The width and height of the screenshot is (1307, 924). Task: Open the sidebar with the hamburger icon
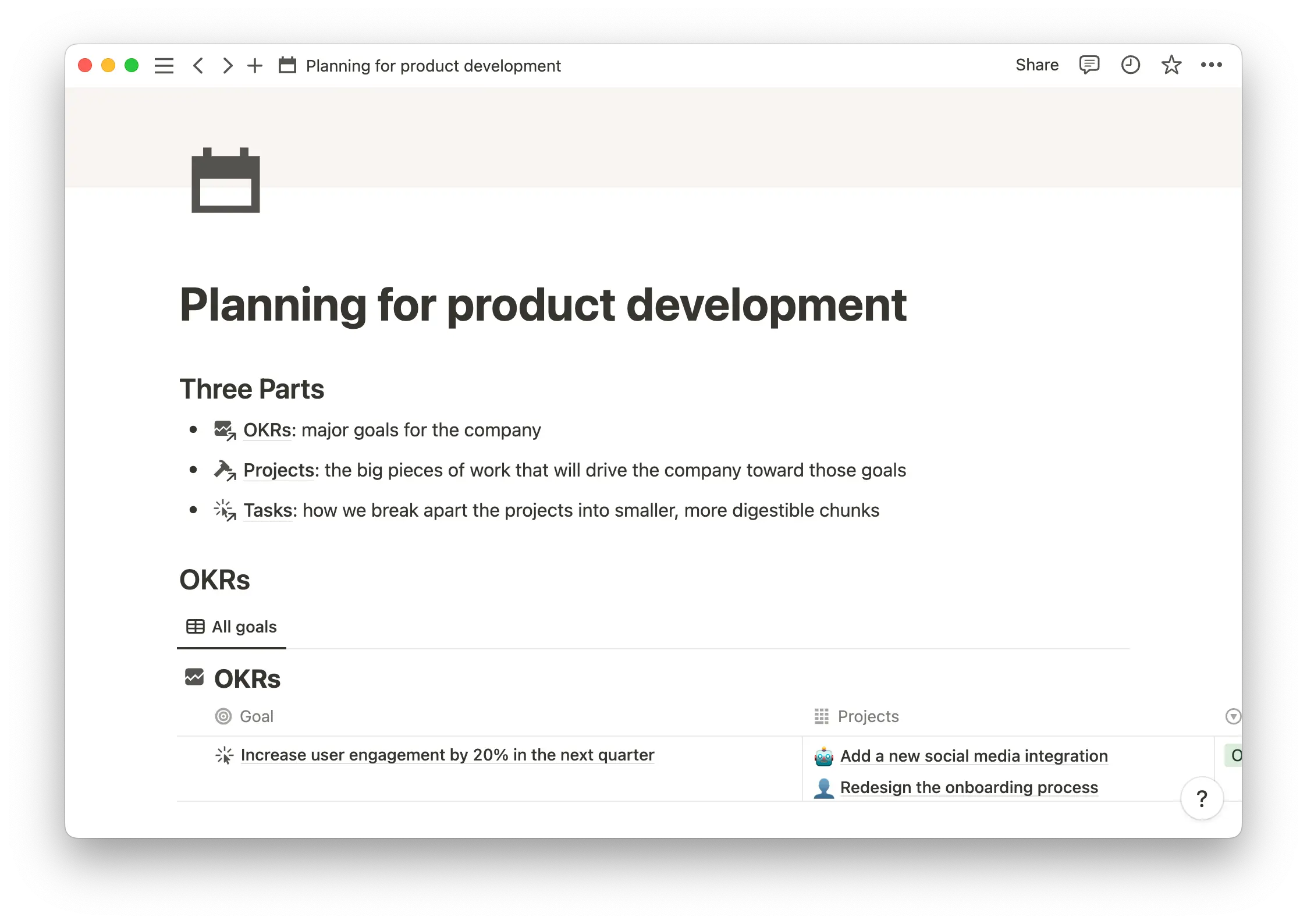click(164, 65)
